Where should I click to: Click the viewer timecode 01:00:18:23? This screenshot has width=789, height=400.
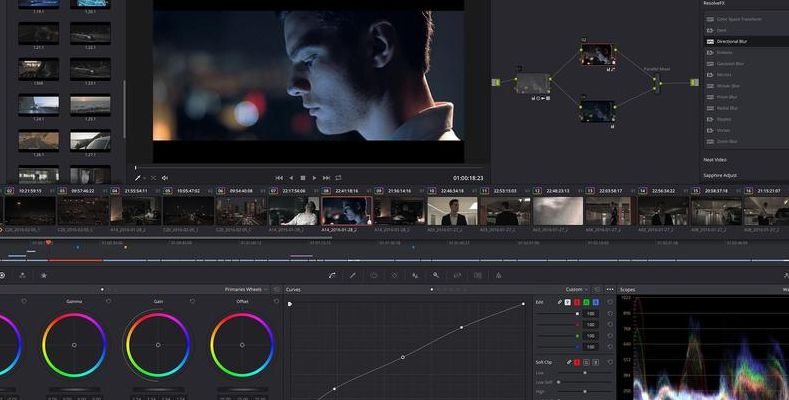[468, 178]
